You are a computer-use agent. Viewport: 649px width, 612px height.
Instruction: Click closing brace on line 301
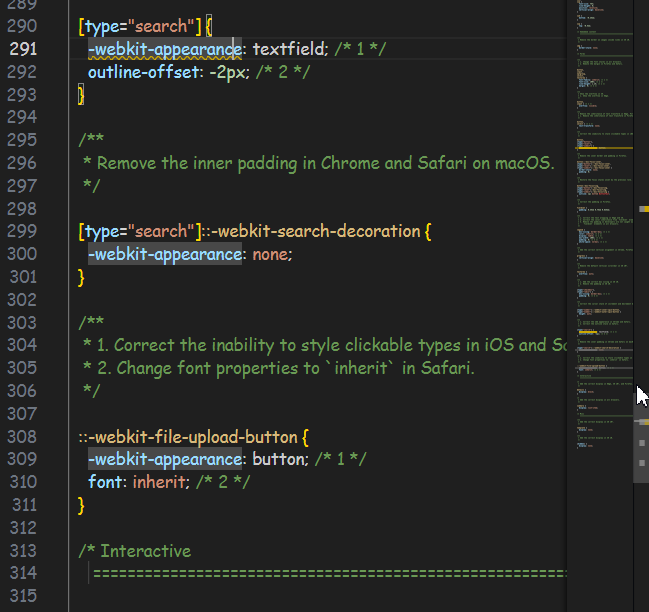coord(81,277)
